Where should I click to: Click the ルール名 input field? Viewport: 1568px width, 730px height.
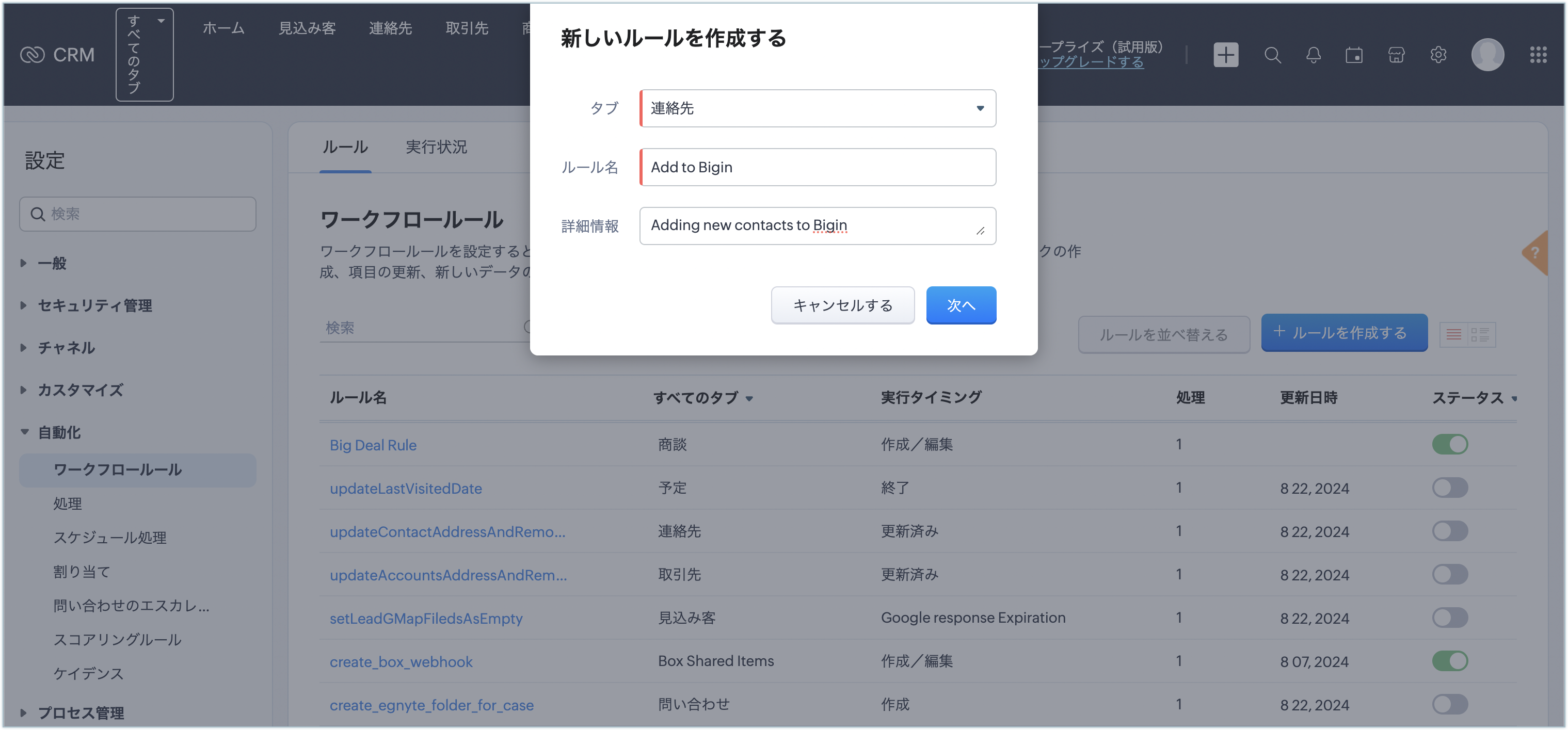pyautogui.click(x=817, y=167)
